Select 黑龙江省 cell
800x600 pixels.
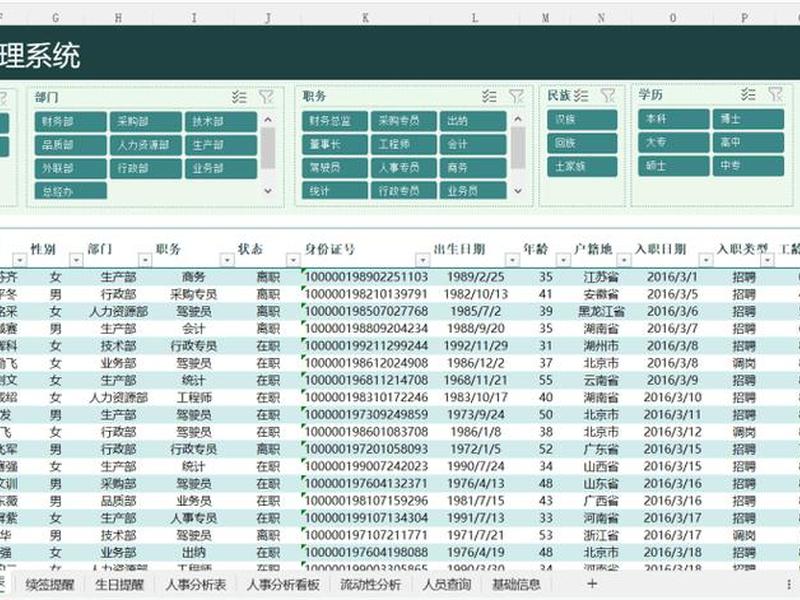pyautogui.click(x=601, y=312)
